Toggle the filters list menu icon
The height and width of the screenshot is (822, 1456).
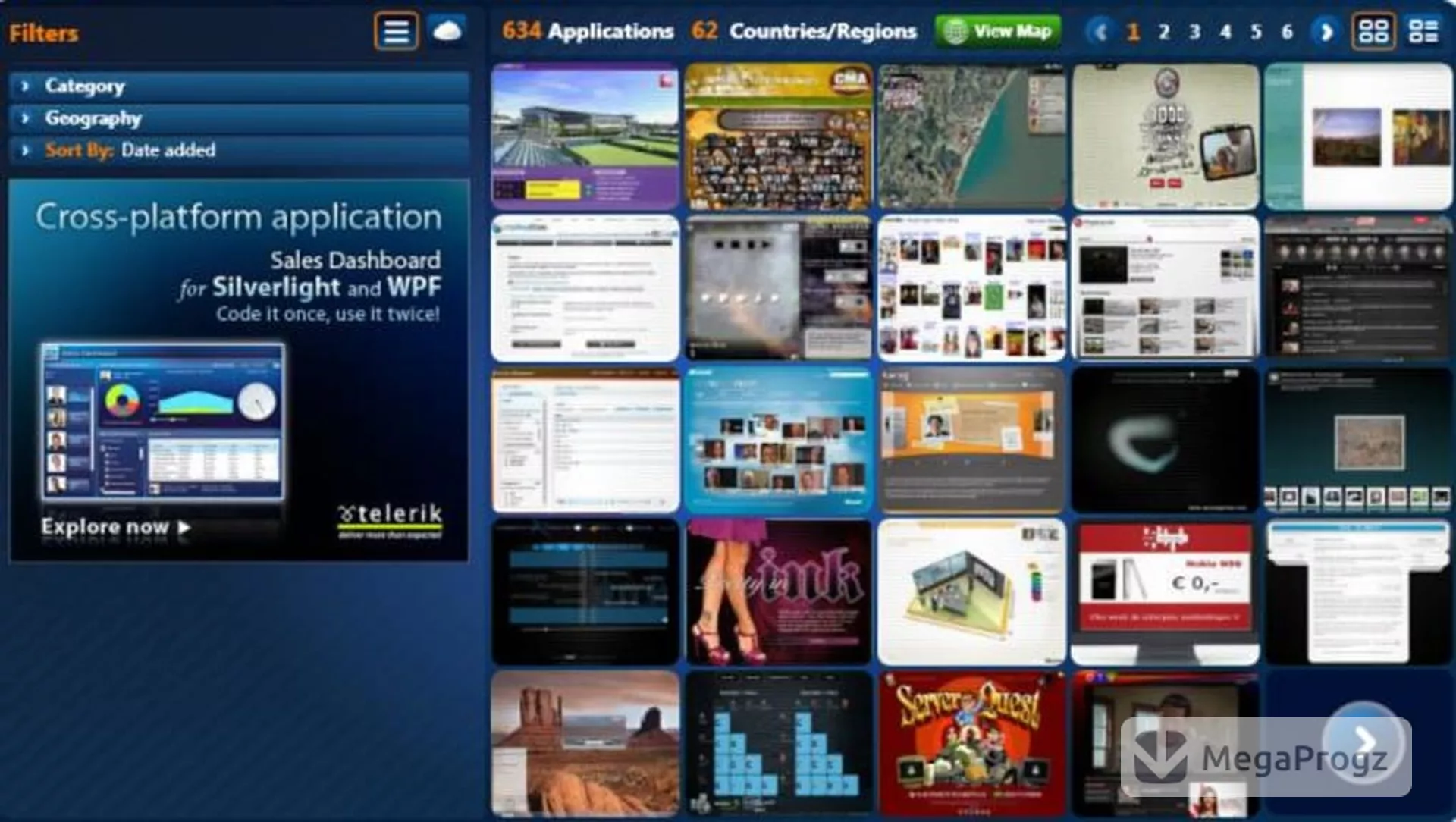pos(396,32)
